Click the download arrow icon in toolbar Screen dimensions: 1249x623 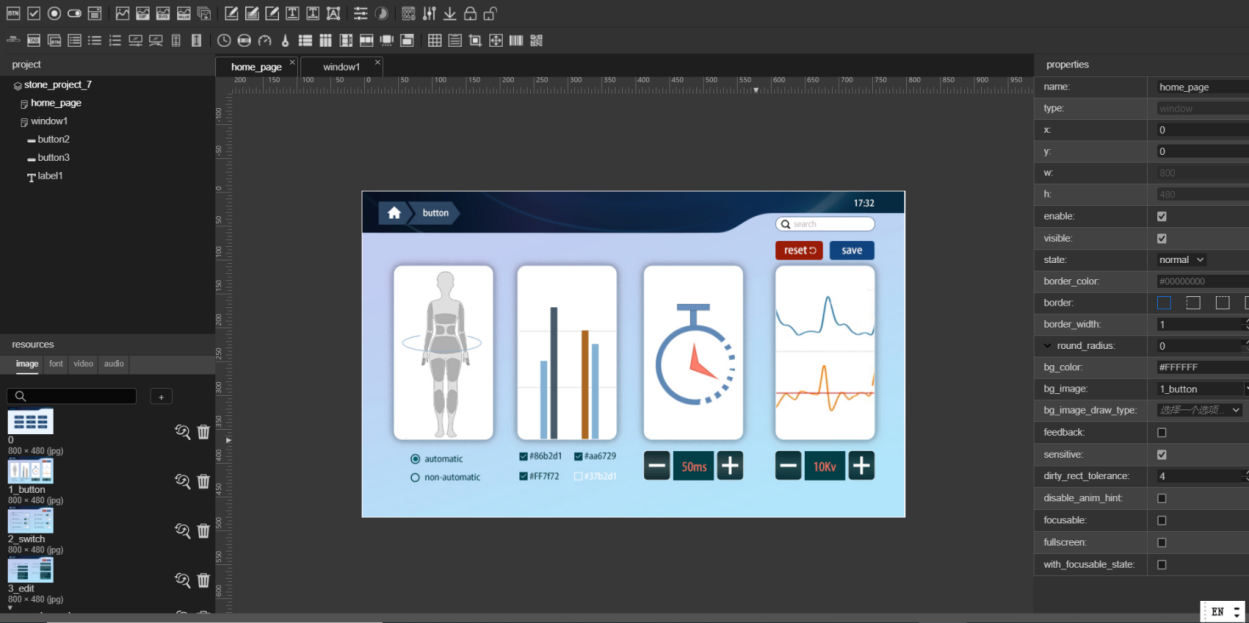(450, 14)
